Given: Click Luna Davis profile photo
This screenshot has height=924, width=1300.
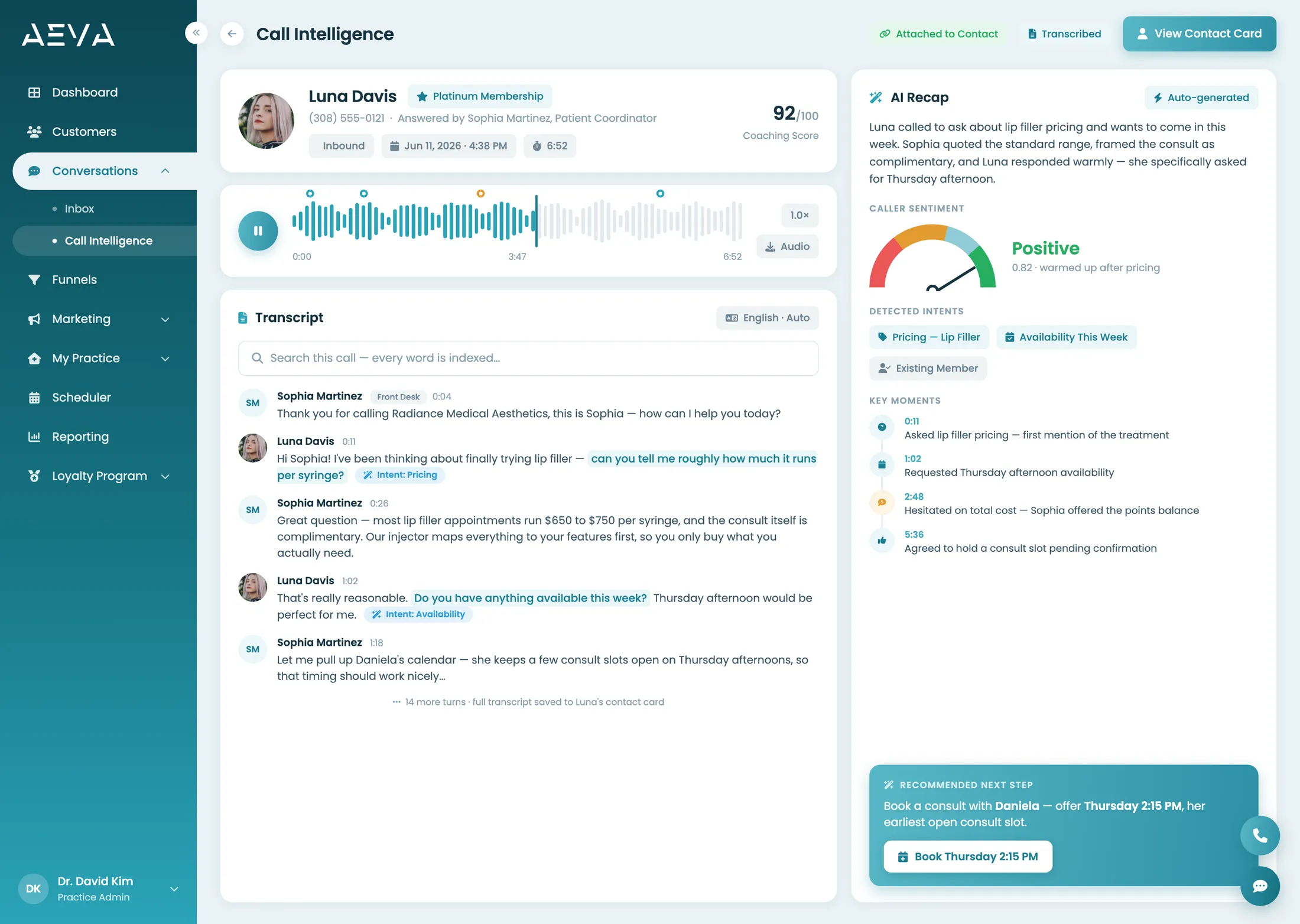Looking at the screenshot, I should pyautogui.click(x=266, y=121).
